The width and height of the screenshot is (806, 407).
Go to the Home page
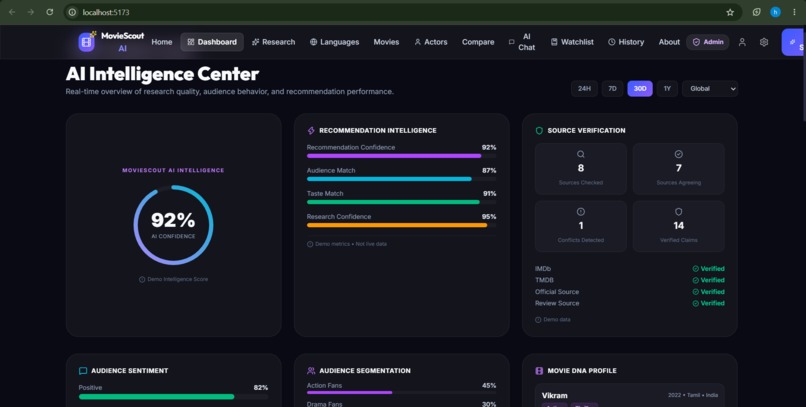click(x=162, y=42)
